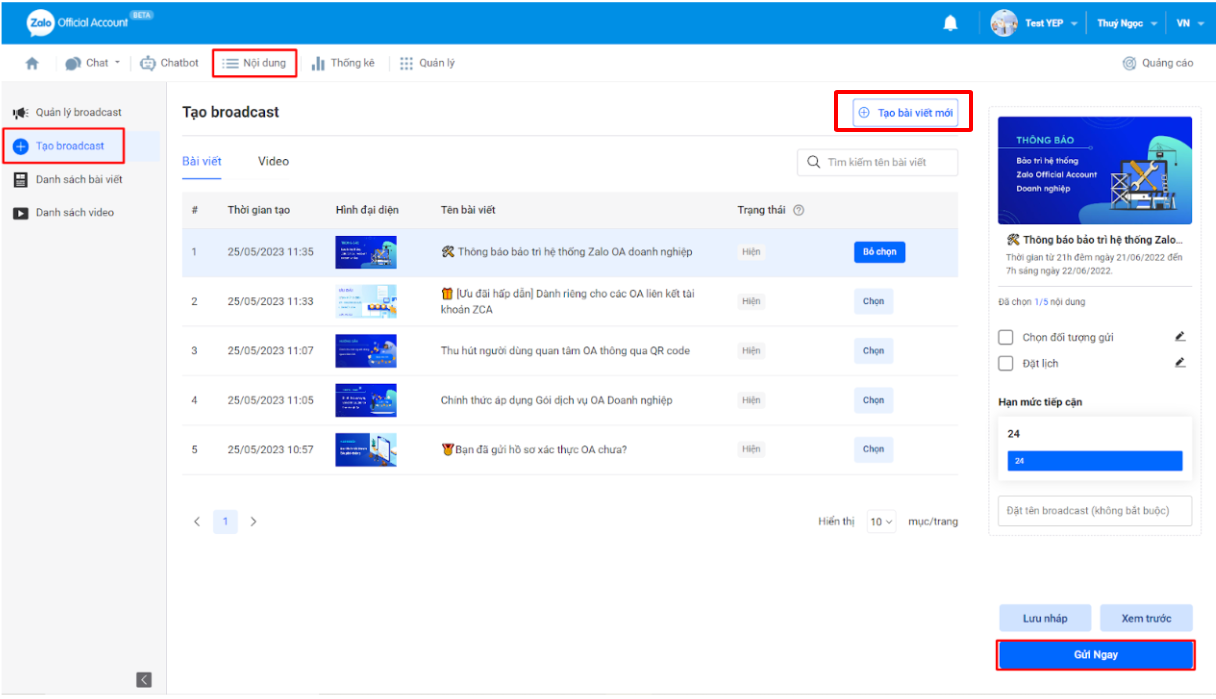Click the Thời gian tạo column header

coord(258,210)
